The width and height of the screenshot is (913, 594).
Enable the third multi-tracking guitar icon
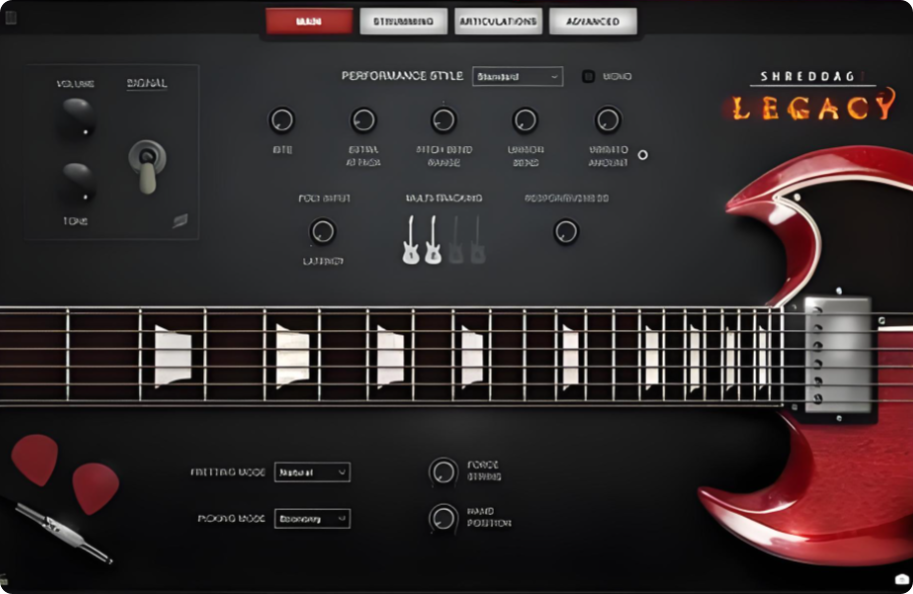click(x=456, y=240)
